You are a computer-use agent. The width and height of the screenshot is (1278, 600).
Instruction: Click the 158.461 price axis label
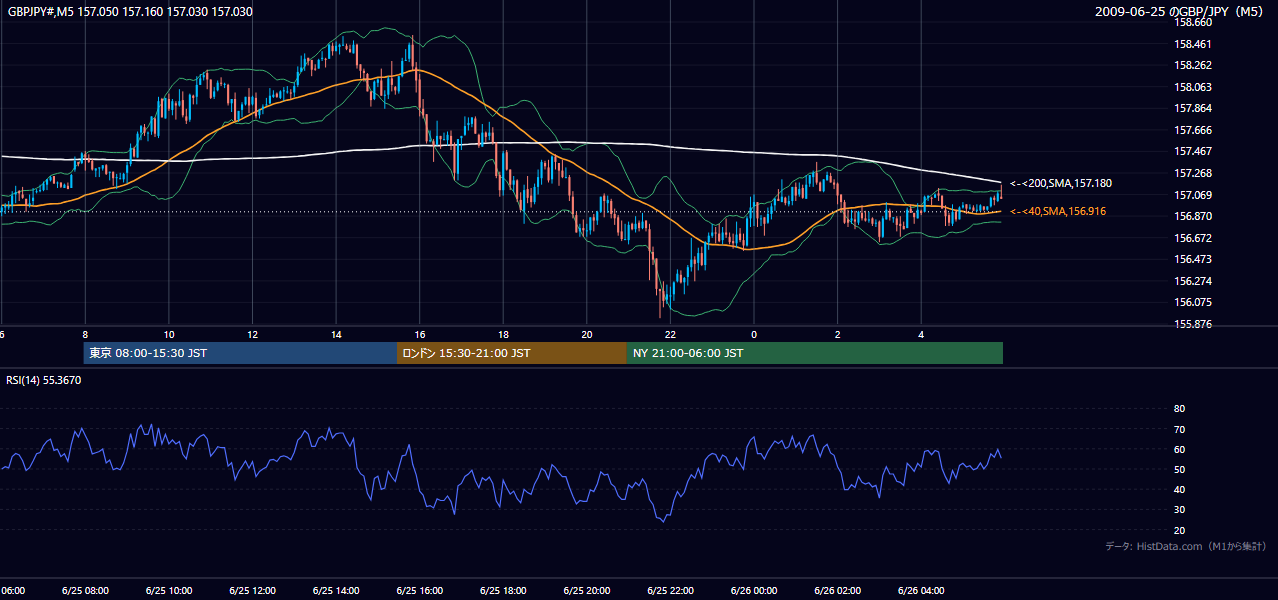[x=1193, y=44]
